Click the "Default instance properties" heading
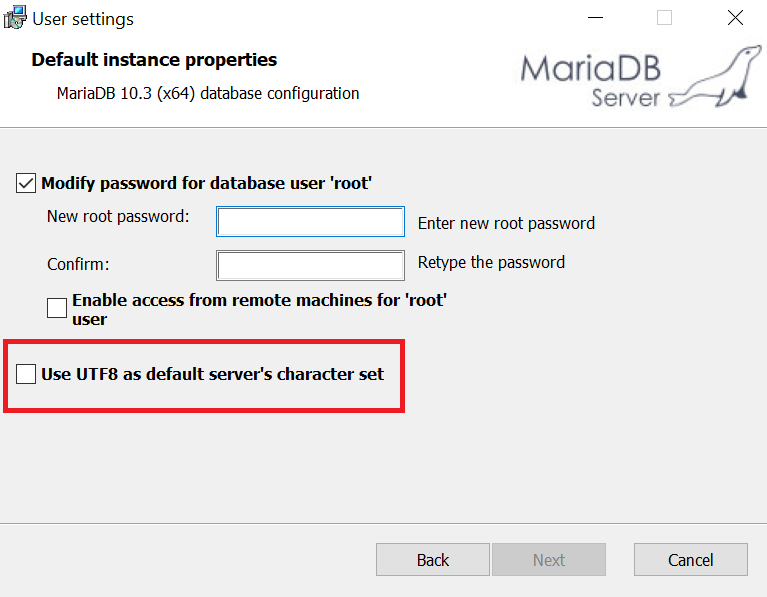 click(154, 60)
